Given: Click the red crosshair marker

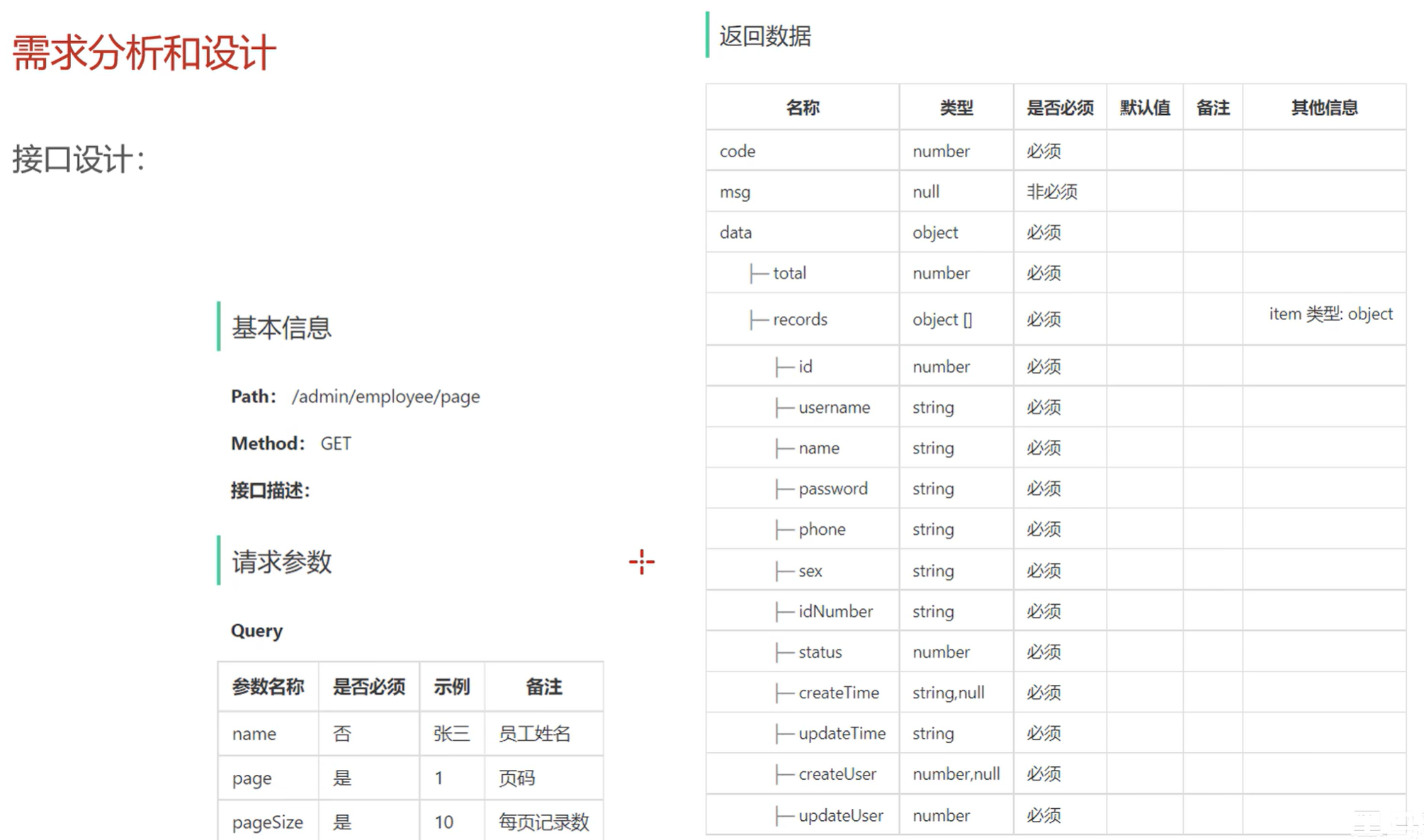Looking at the screenshot, I should (x=641, y=562).
